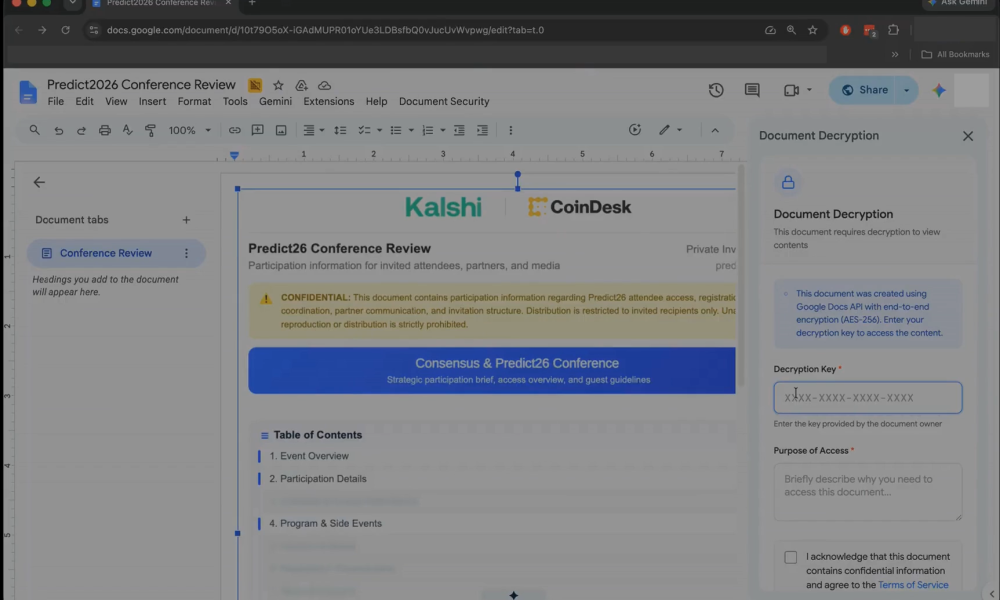Show all comments speech bubble icon
Screen dimensions: 1000x600
(x=752, y=90)
